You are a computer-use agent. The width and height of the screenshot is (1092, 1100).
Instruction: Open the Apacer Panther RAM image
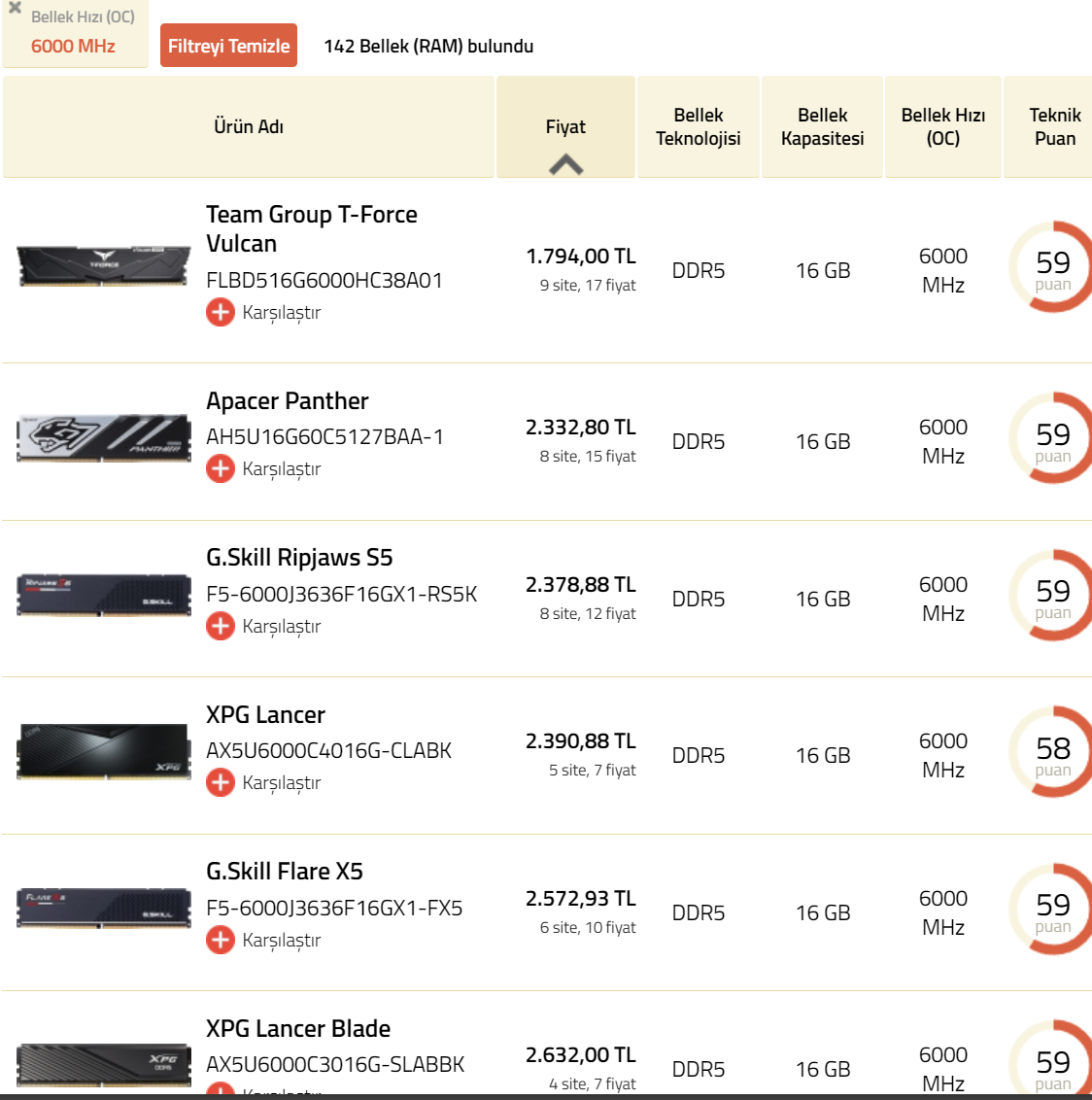coord(103,437)
